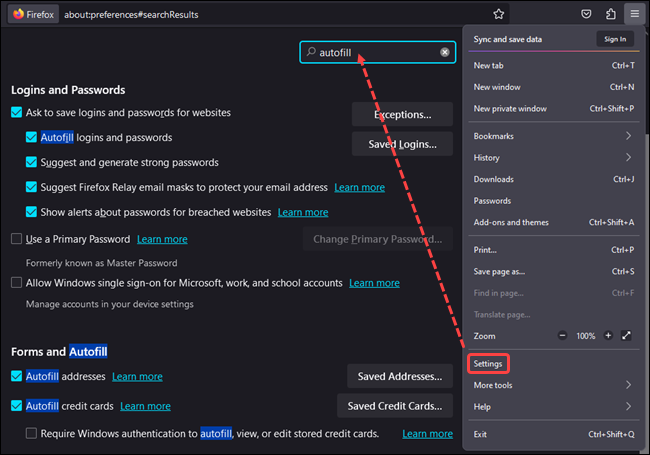Click the zoom in plus icon
The height and width of the screenshot is (455, 650).
point(607,336)
